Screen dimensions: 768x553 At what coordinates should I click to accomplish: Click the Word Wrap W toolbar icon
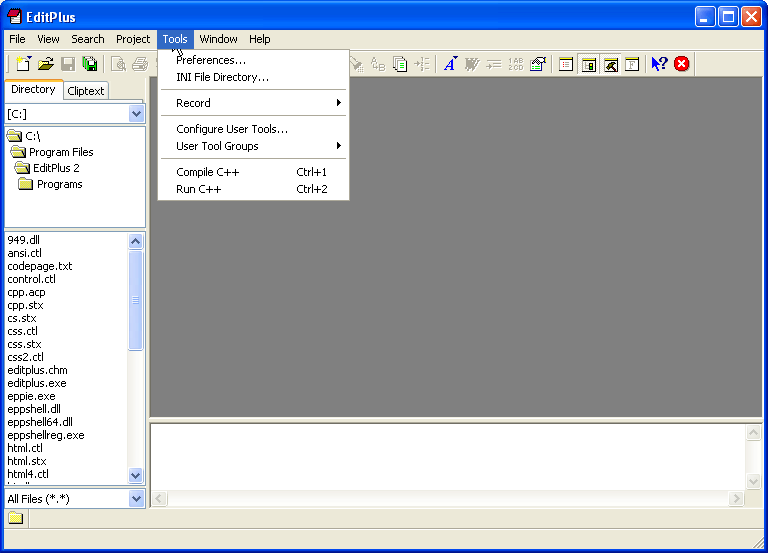point(472,64)
